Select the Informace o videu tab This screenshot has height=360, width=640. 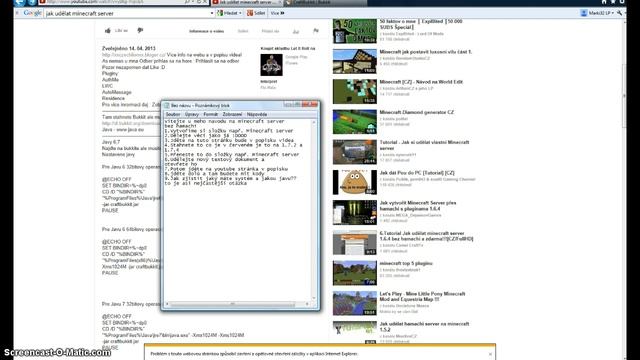click(x=206, y=31)
